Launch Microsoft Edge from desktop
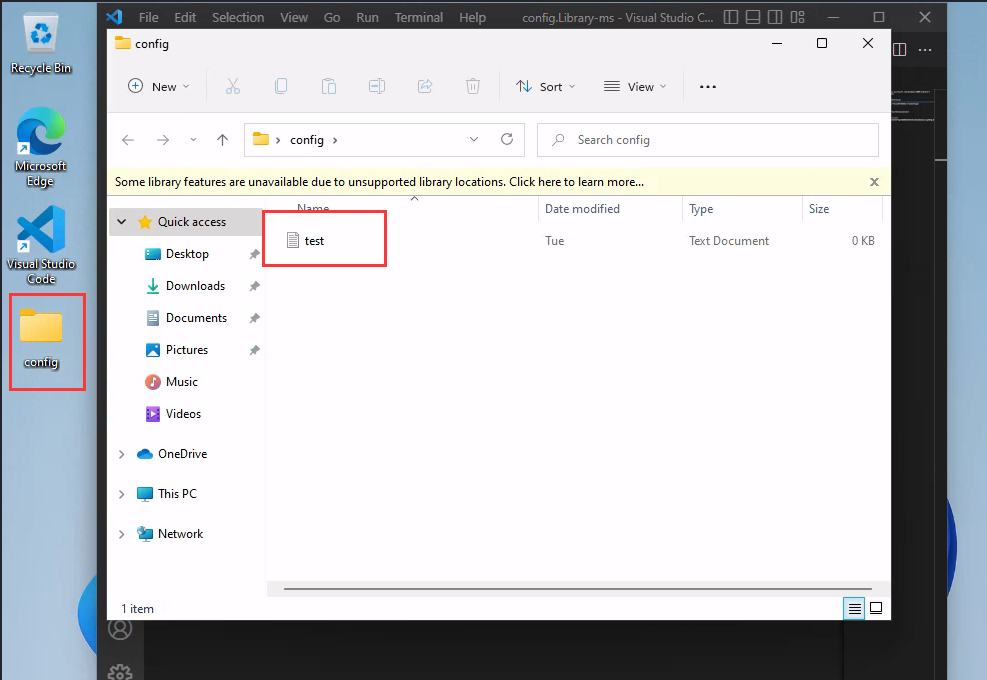This screenshot has height=680, width=987. click(41, 147)
